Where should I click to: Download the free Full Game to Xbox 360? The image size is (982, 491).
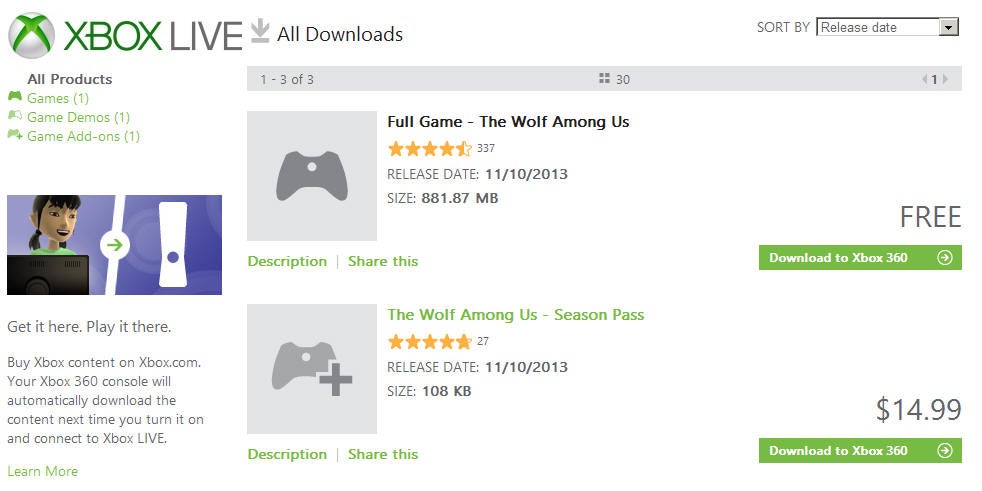pyautogui.click(x=860, y=257)
